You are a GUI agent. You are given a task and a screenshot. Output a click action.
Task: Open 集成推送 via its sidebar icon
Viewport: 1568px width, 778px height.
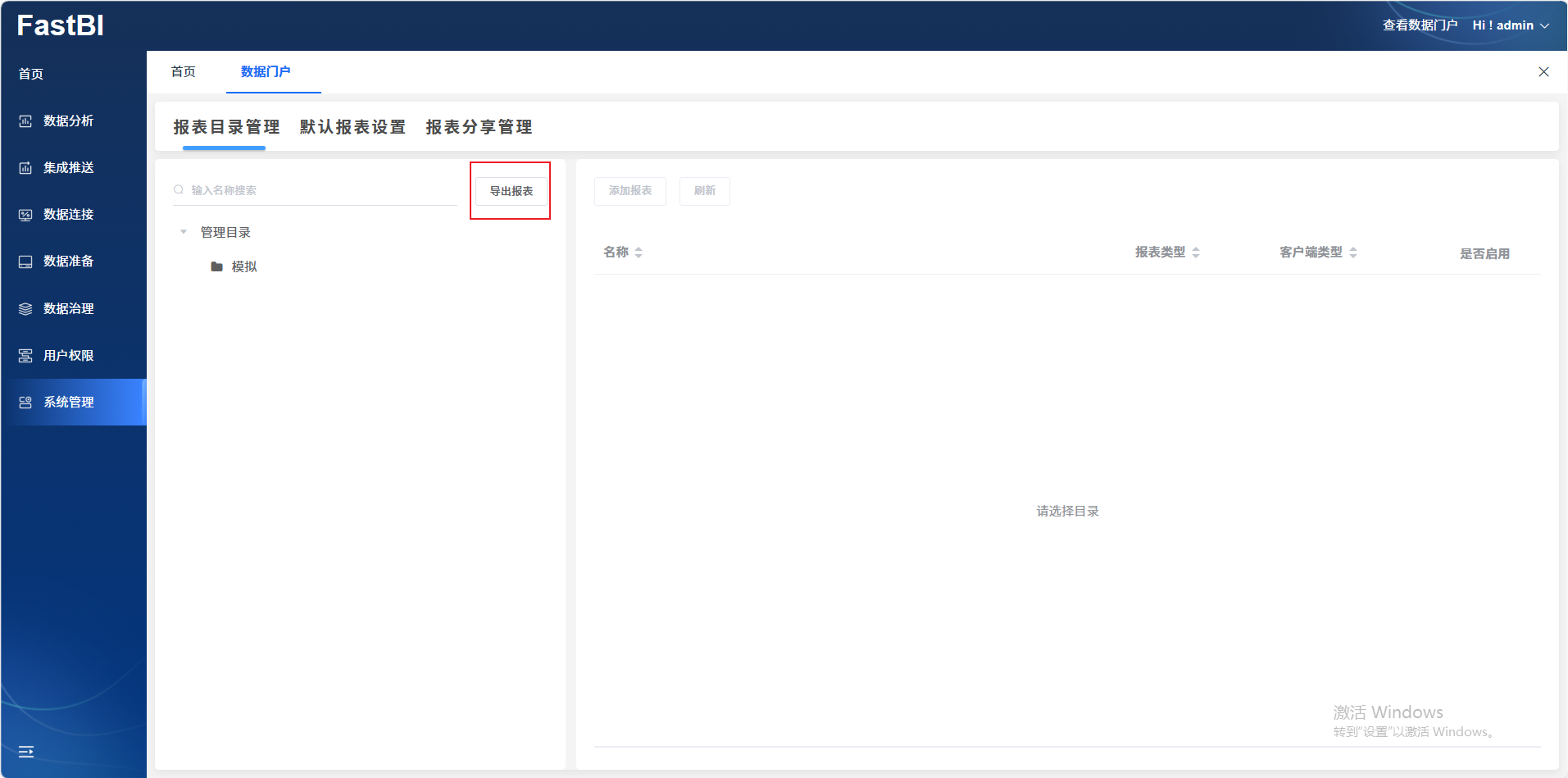tap(25, 168)
